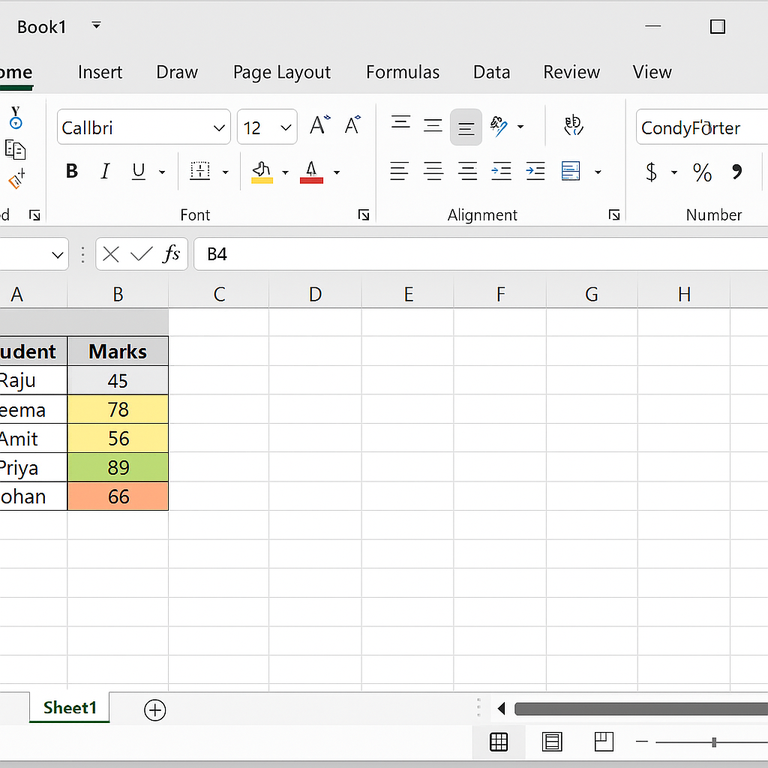This screenshot has height=768, width=768.
Task: Select column H header
Action: (684, 294)
